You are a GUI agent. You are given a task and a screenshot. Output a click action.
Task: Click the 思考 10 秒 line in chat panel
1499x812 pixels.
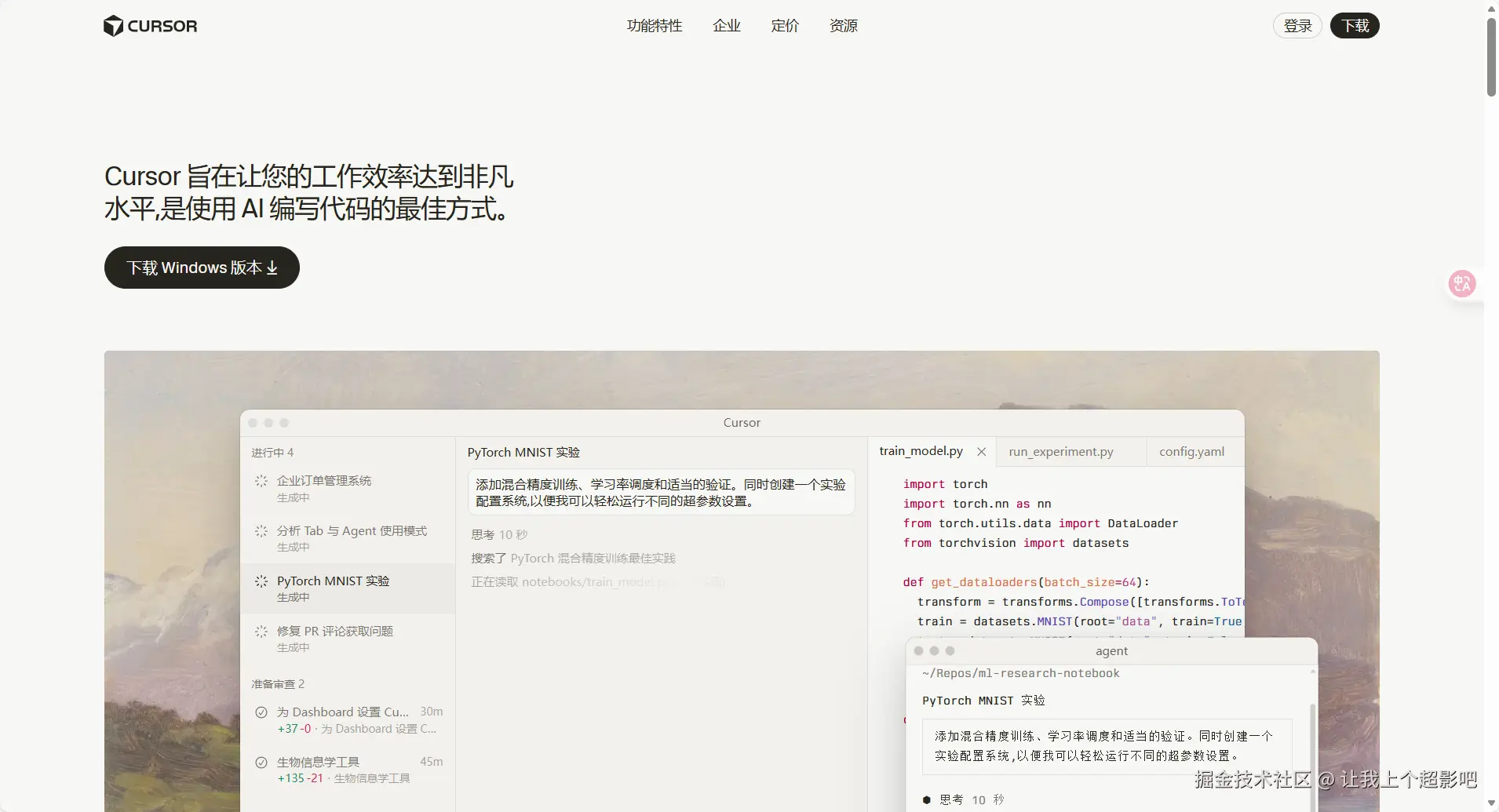pyautogui.click(x=499, y=535)
